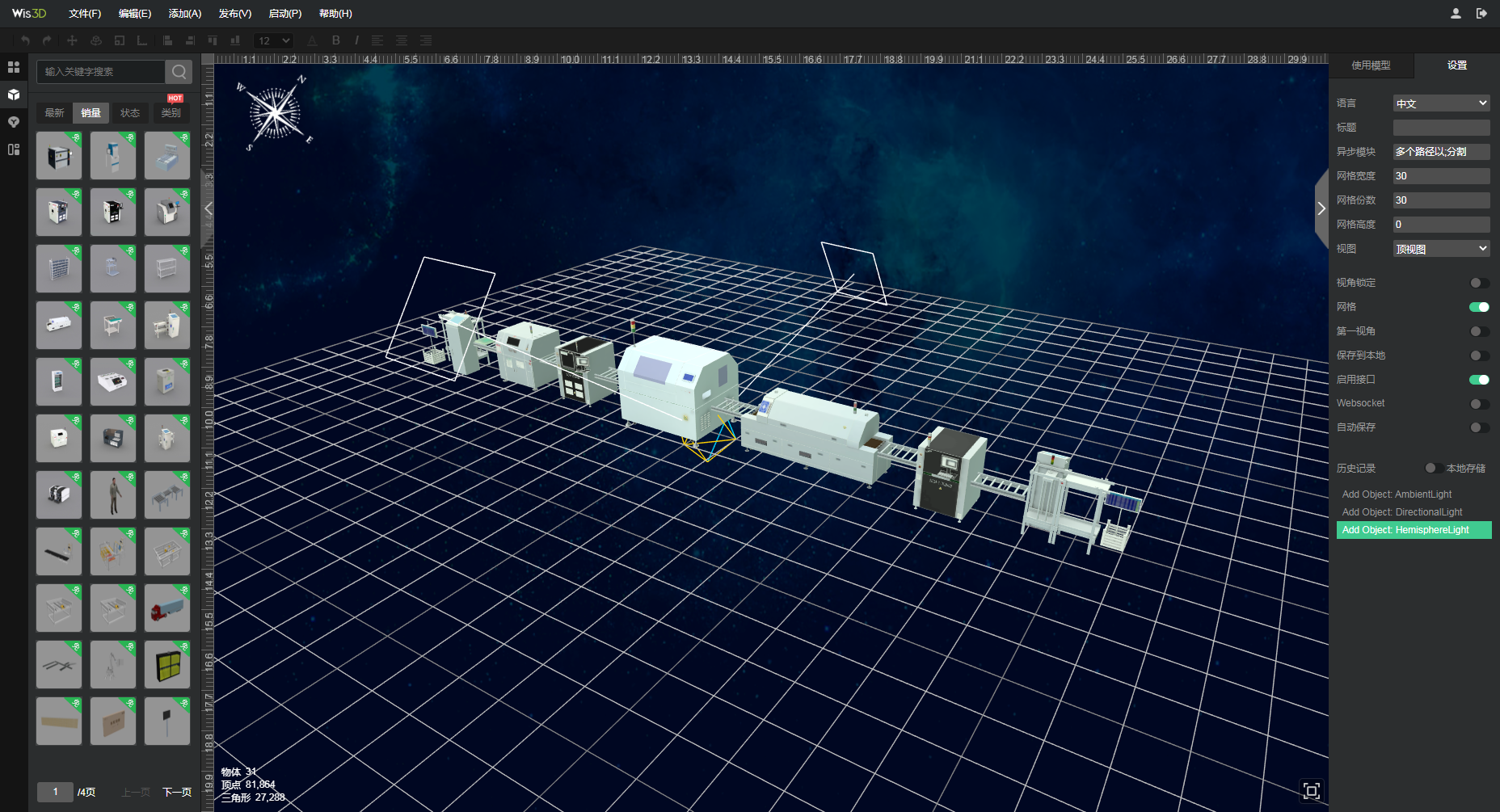Click the Wis3D logo
1500x812 pixels.
[x=29, y=14]
